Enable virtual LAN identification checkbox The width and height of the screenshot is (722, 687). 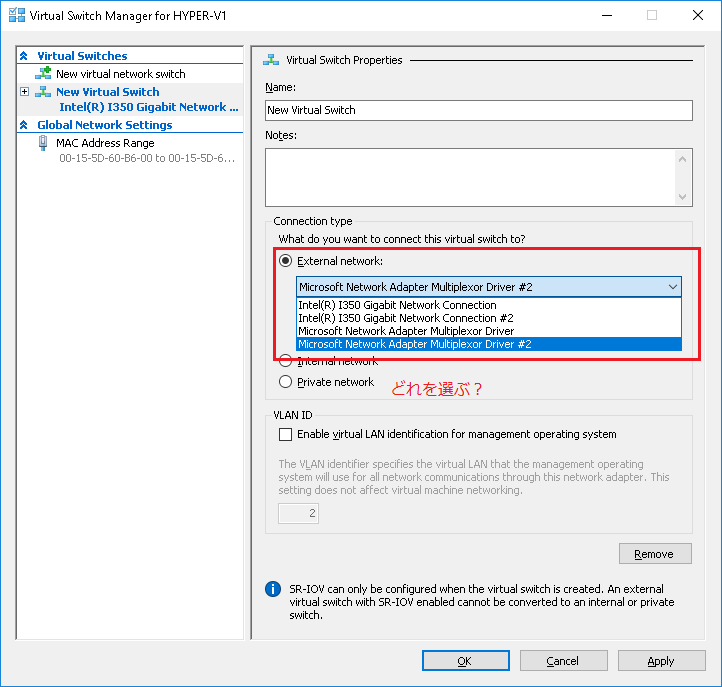click(x=285, y=434)
